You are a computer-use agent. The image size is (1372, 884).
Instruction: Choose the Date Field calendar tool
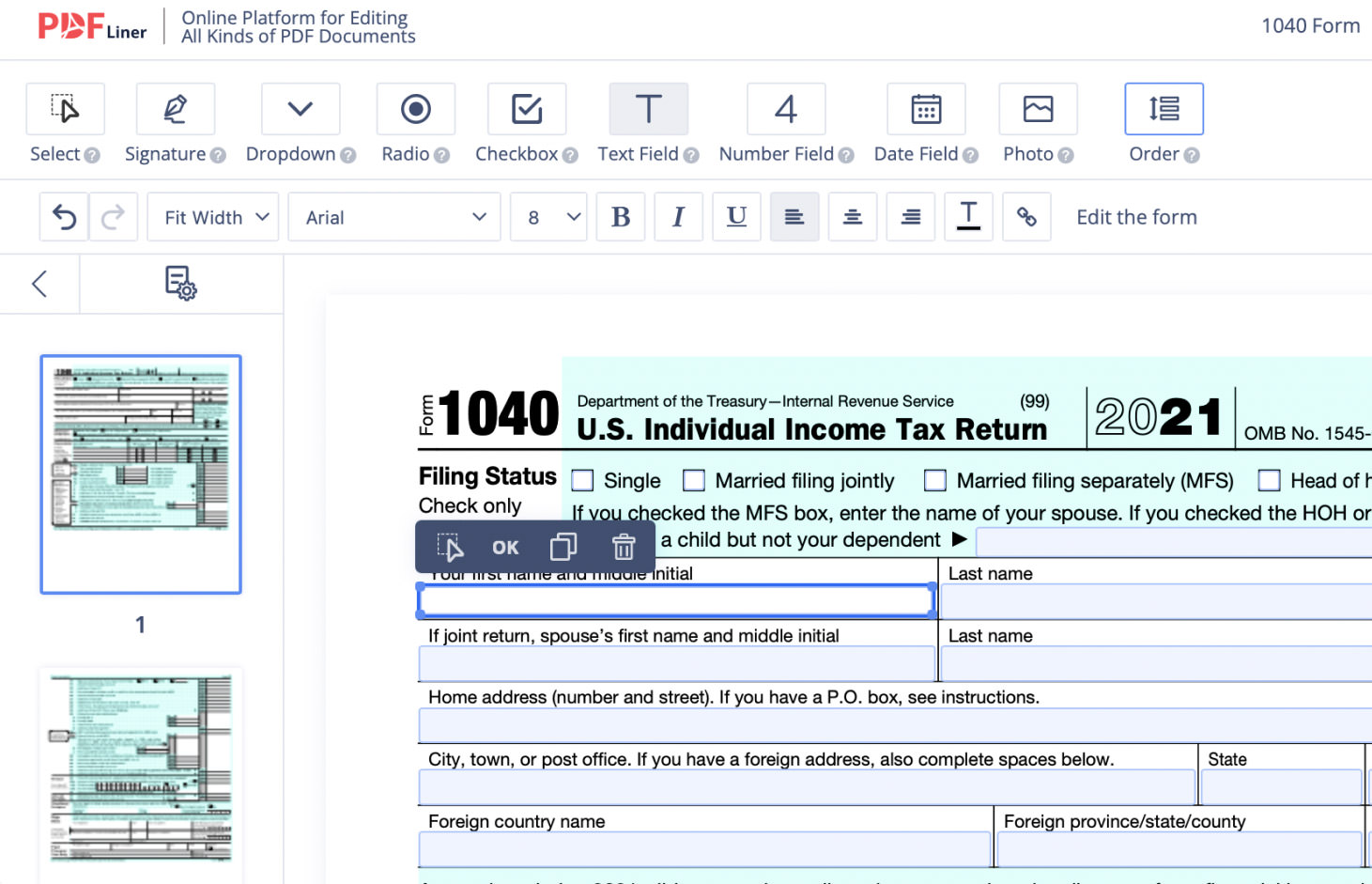click(927, 109)
